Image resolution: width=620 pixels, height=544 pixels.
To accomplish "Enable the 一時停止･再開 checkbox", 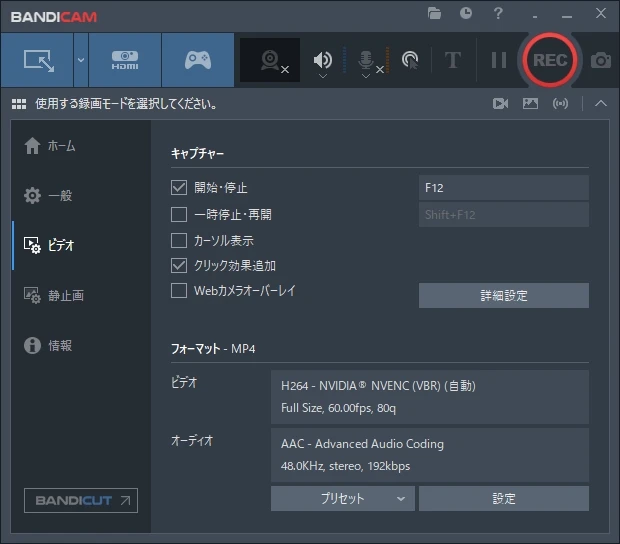I will [x=179, y=214].
